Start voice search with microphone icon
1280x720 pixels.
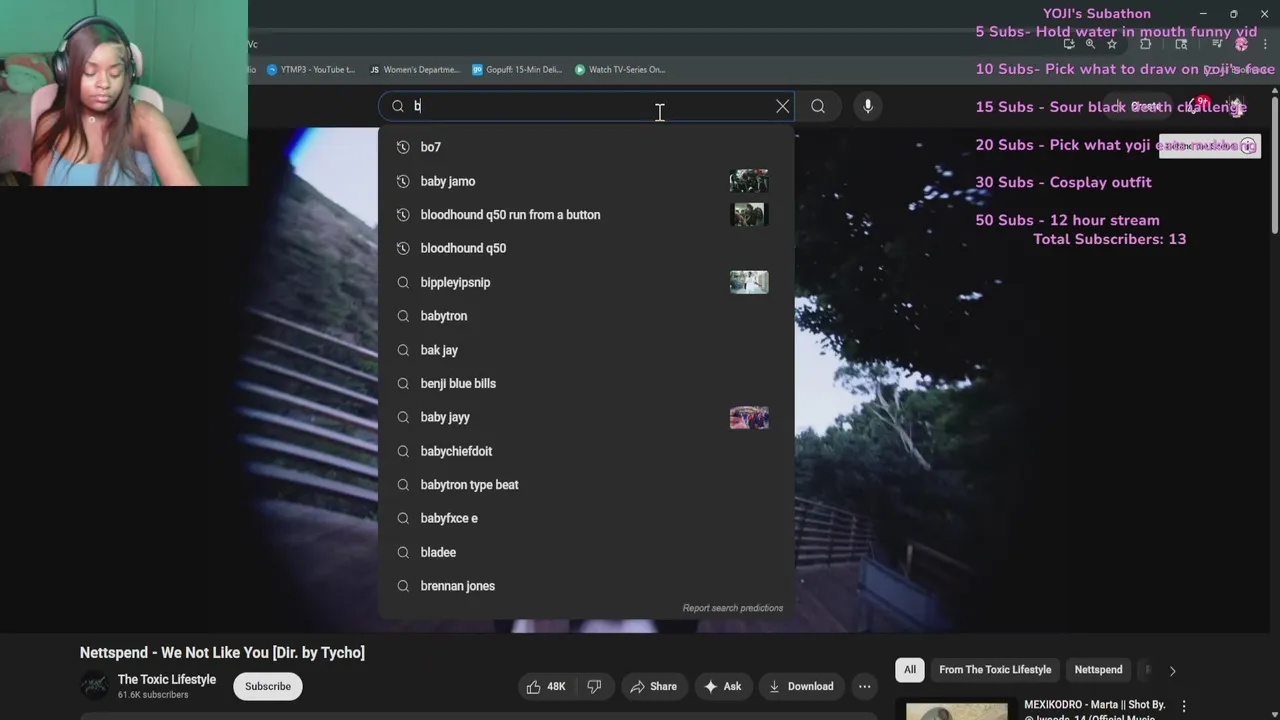pyautogui.click(x=868, y=106)
